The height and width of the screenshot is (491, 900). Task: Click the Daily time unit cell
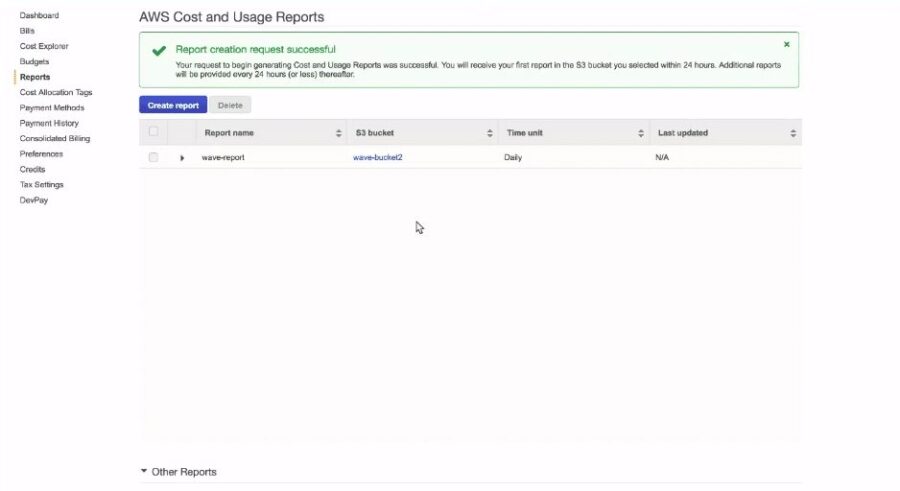coord(513,157)
